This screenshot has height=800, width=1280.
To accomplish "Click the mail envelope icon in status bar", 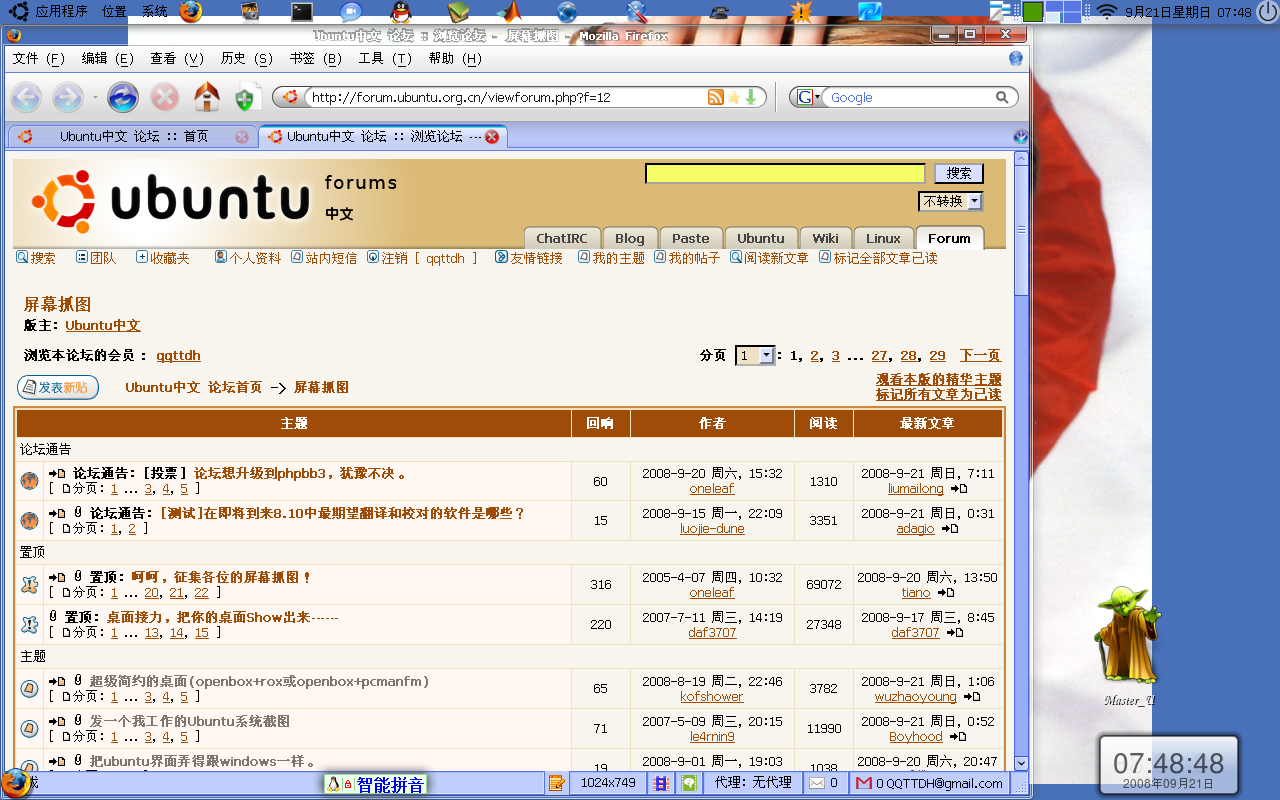I will (x=817, y=783).
